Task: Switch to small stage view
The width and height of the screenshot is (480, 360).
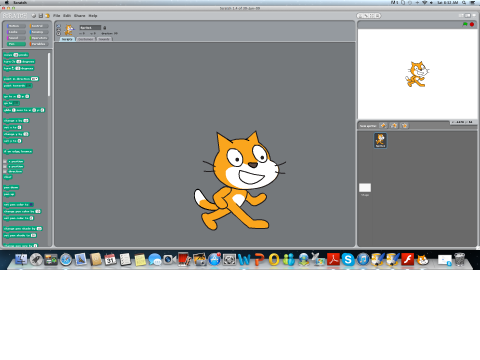Action: tap(462, 16)
